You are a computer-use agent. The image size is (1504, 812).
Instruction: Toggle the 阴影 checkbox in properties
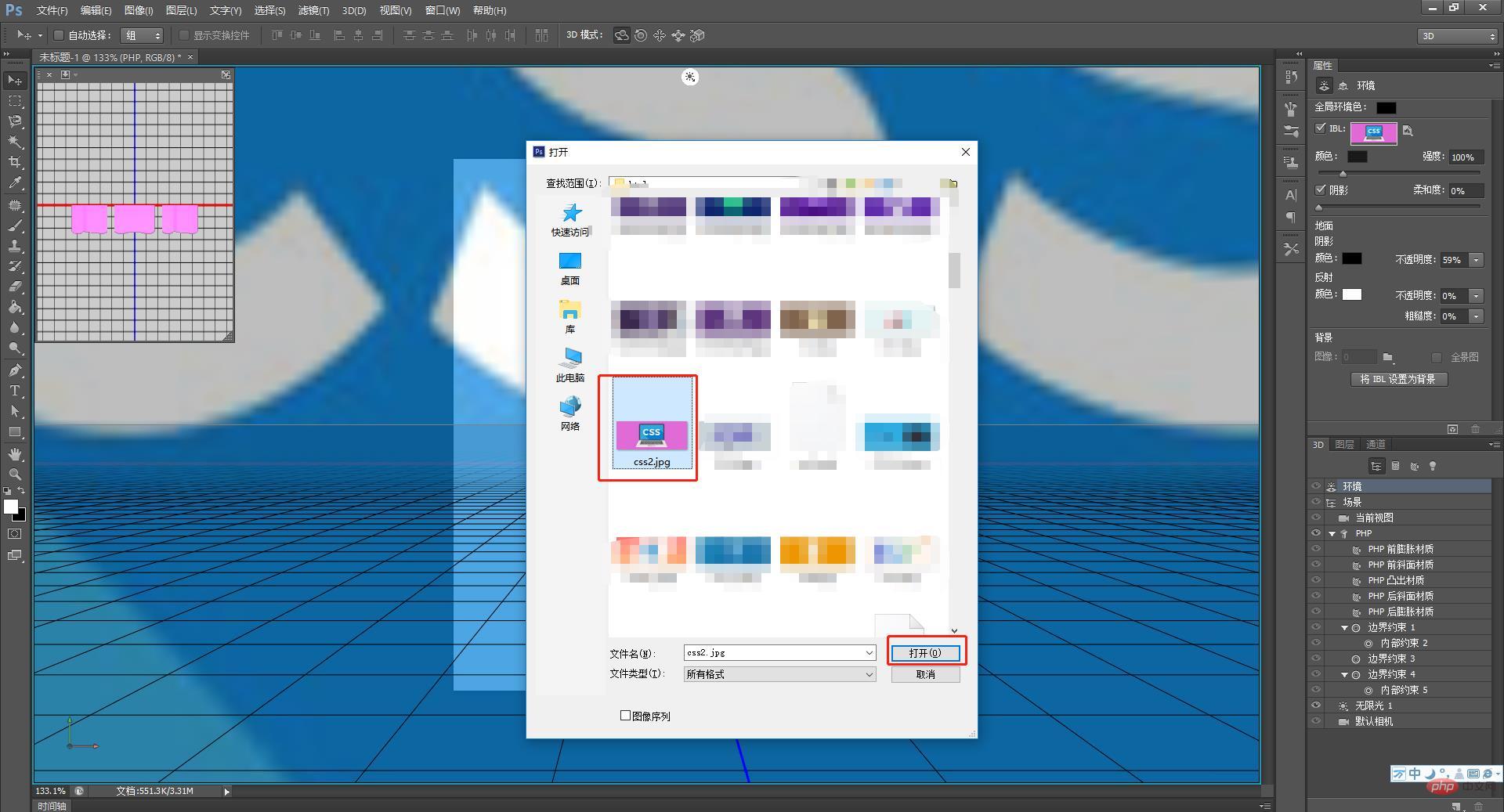click(x=1321, y=189)
